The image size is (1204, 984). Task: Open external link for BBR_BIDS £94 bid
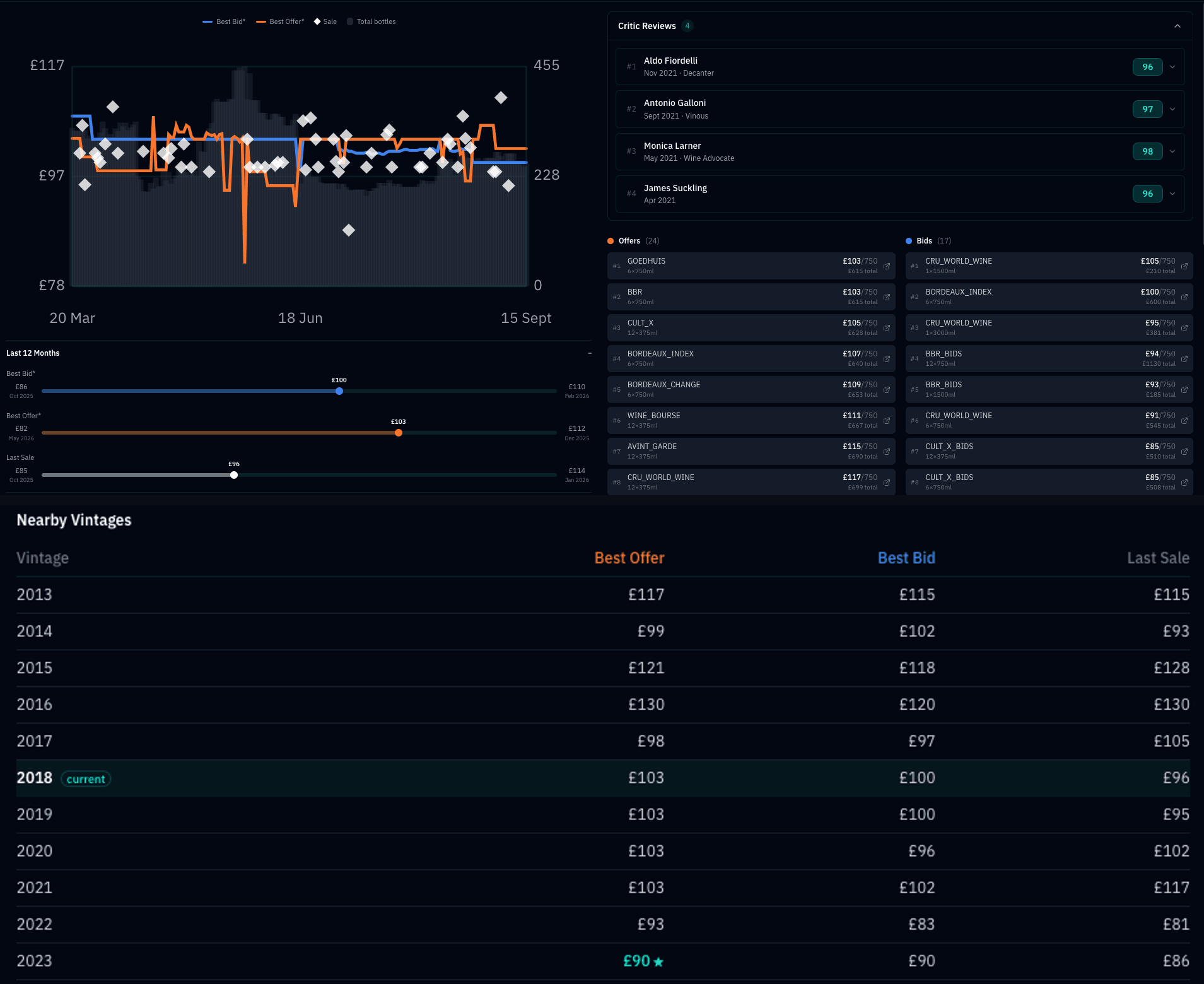1184,359
